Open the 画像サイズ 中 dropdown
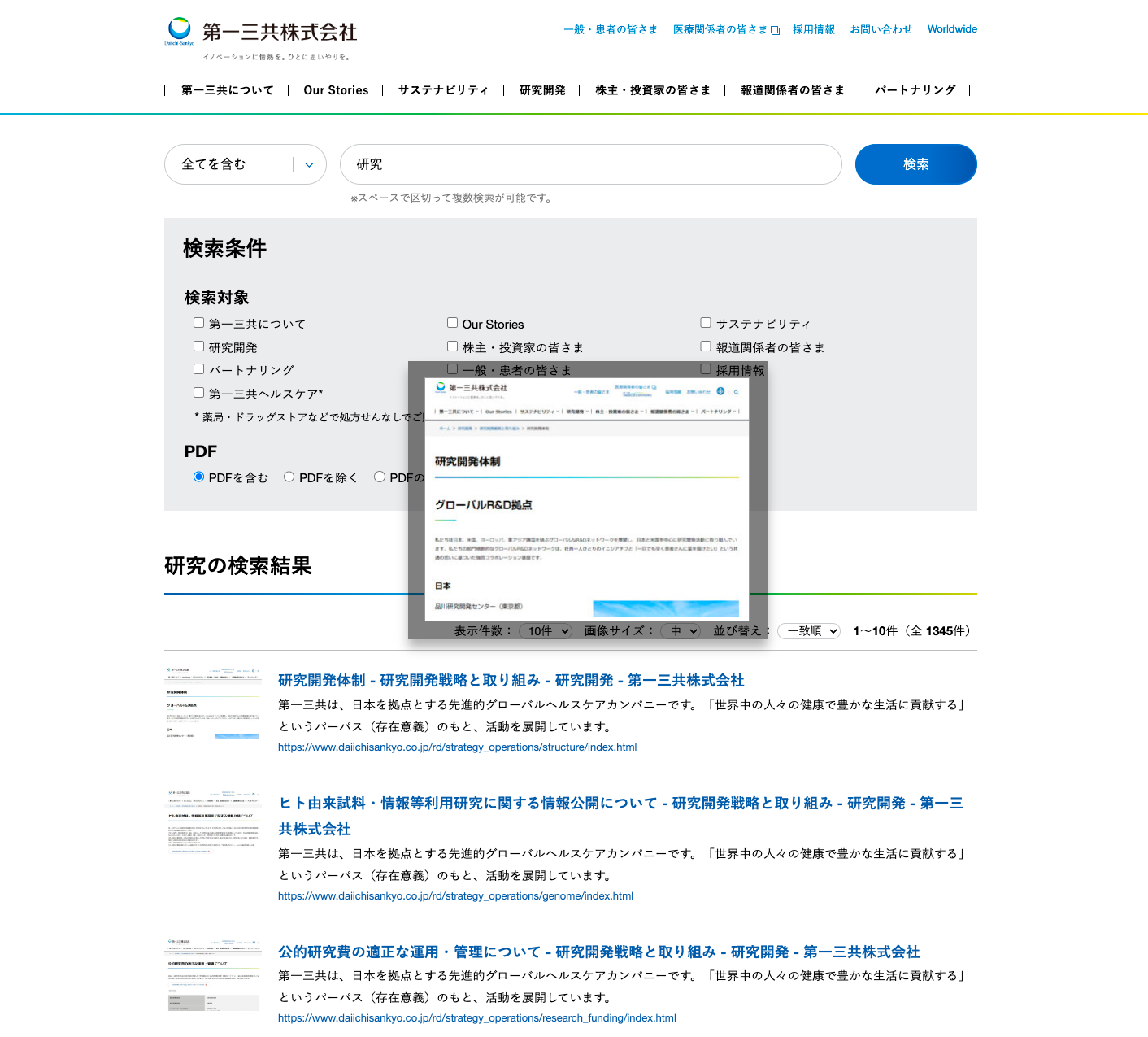Image resolution: width=1148 pixels, height=1037 pixels. click(681, 631)
